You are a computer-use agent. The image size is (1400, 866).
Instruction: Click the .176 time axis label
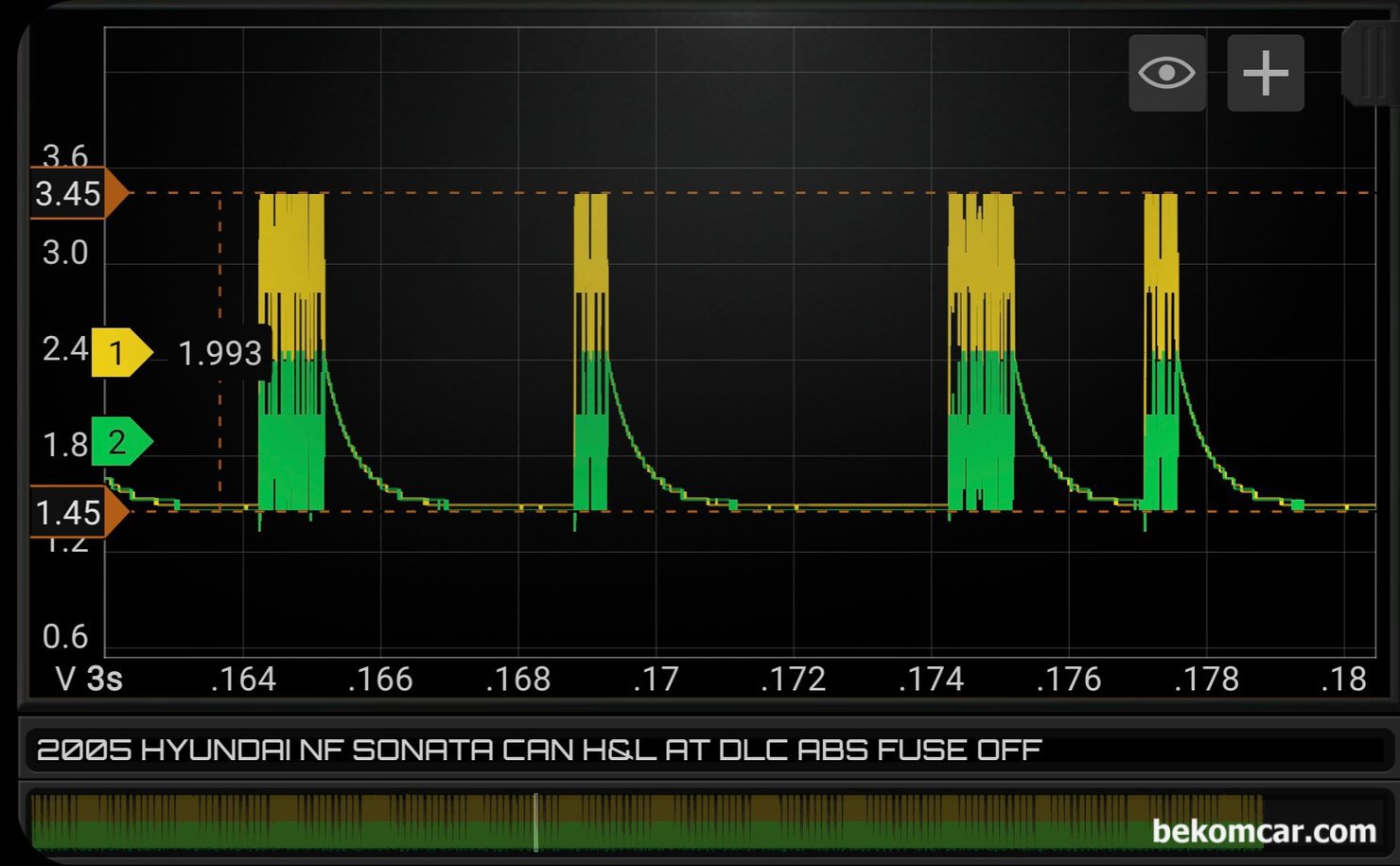1069,680
